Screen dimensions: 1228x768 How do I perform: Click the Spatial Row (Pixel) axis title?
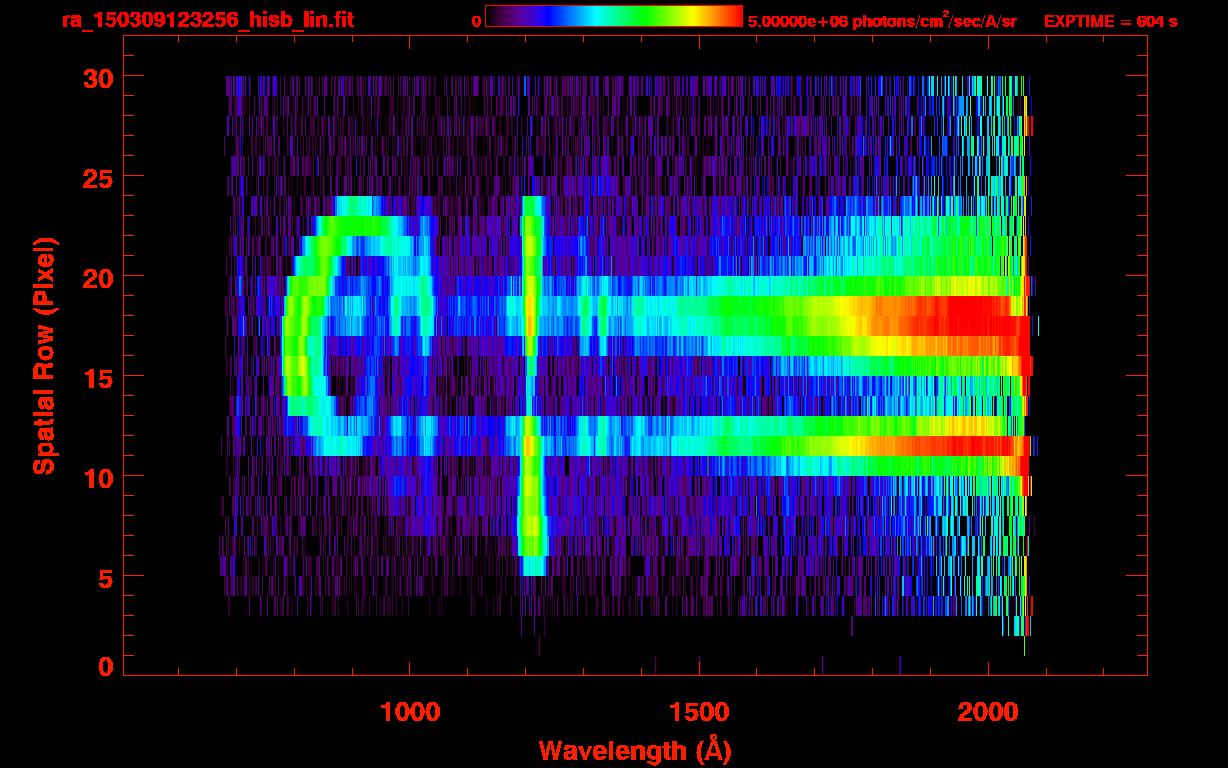[44, 356]
